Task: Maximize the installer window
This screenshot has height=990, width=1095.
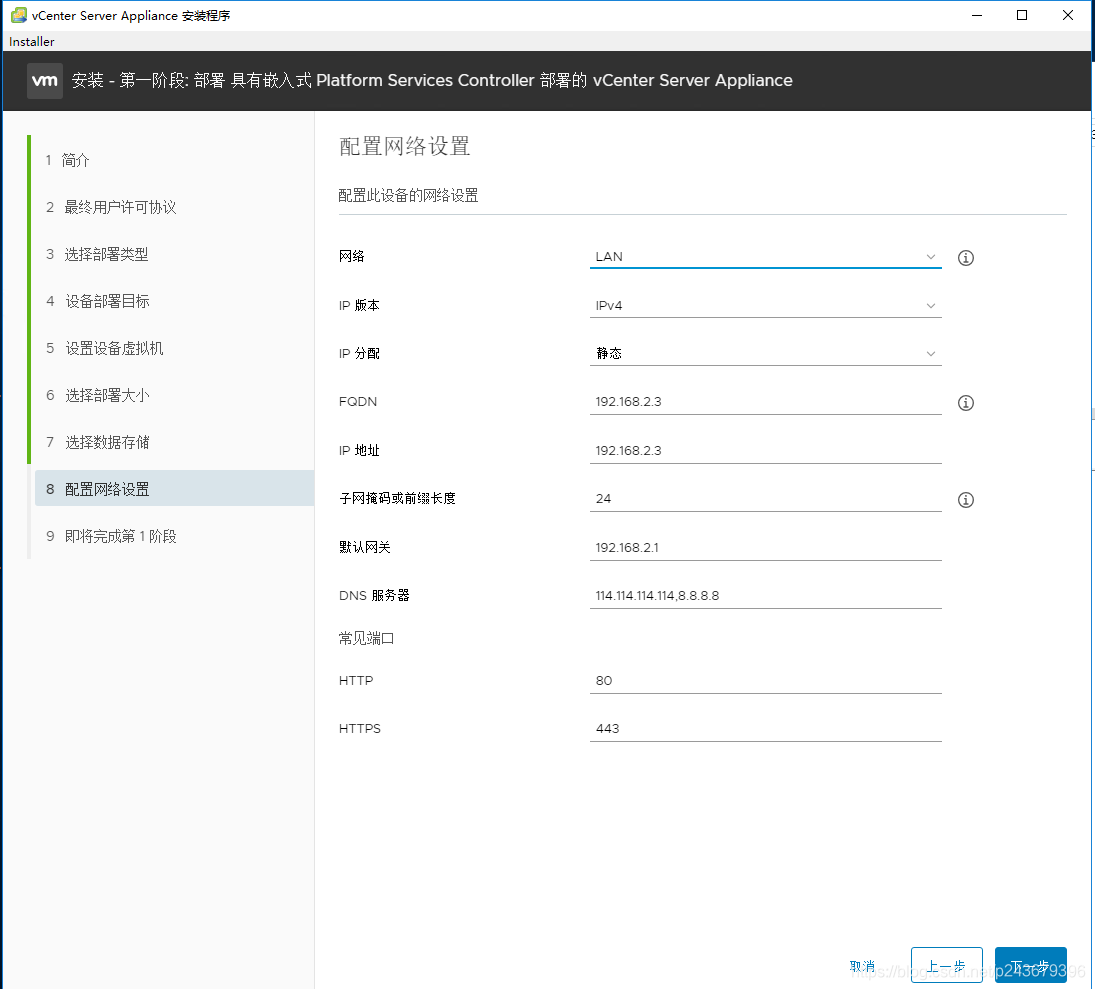Action: (x=1022, y=15)
